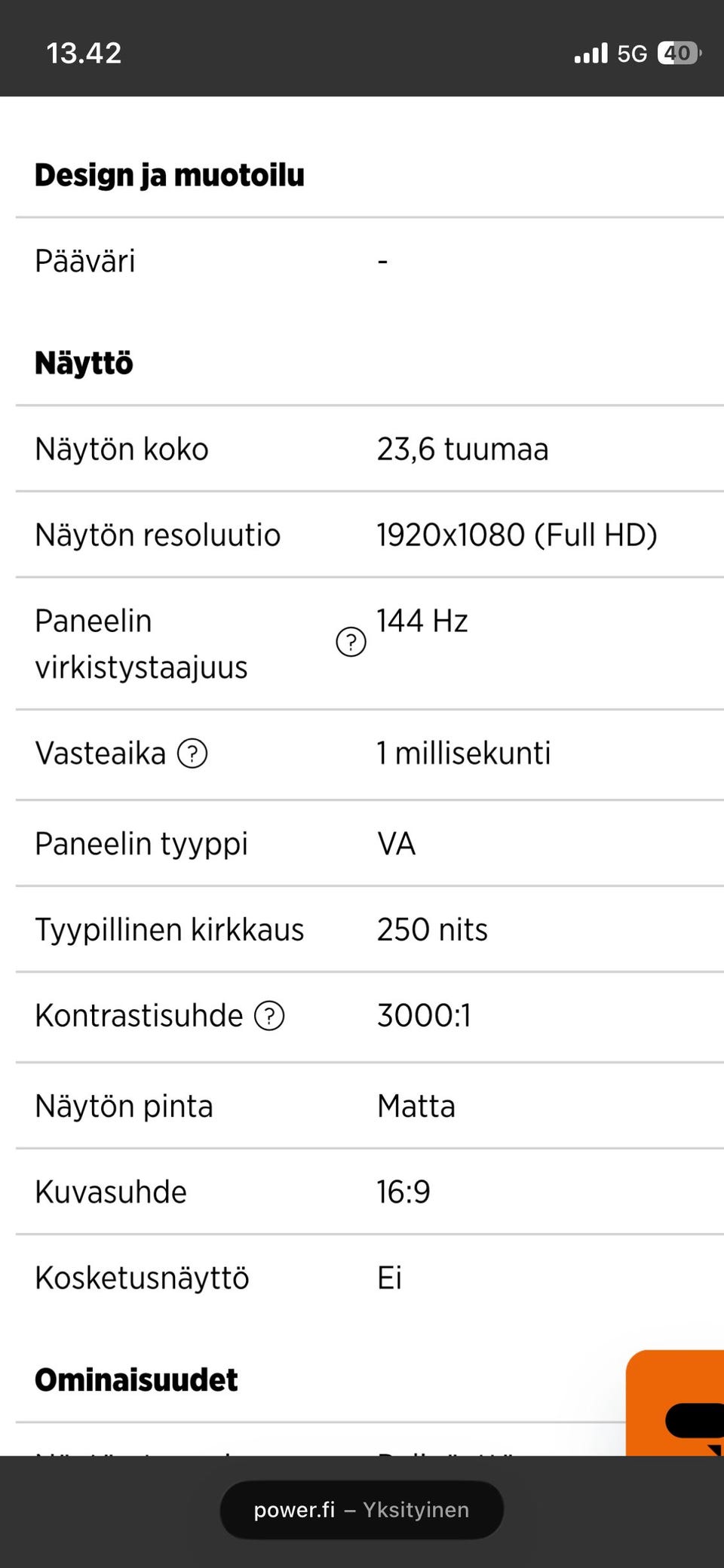Tap the cellular signal strength bars

tap(591, 54)
